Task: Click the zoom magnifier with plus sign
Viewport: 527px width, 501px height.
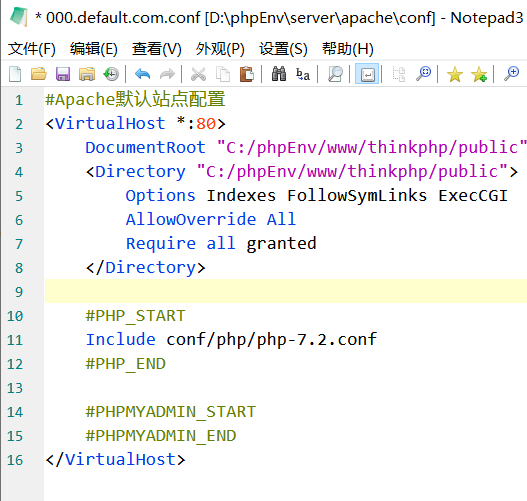Action: pyautogui.click(x=512, y=74)
